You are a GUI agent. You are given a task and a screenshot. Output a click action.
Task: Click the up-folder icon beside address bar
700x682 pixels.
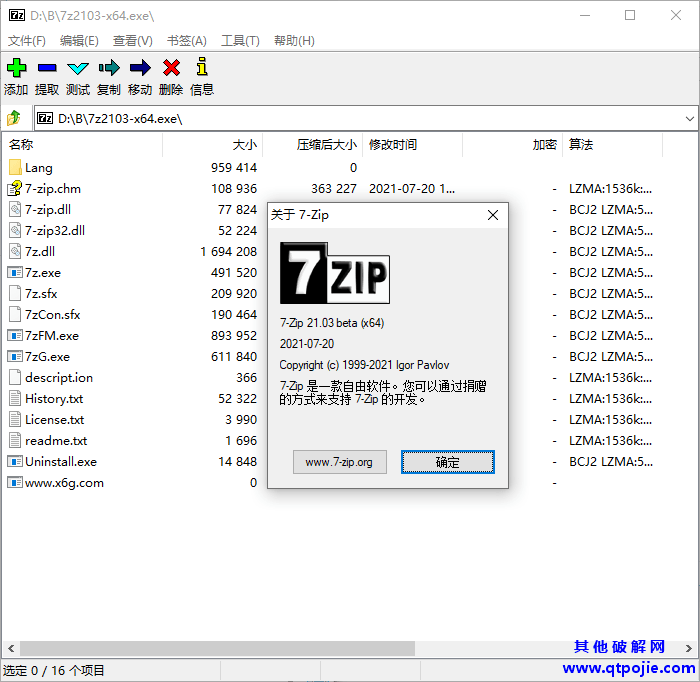14,118
